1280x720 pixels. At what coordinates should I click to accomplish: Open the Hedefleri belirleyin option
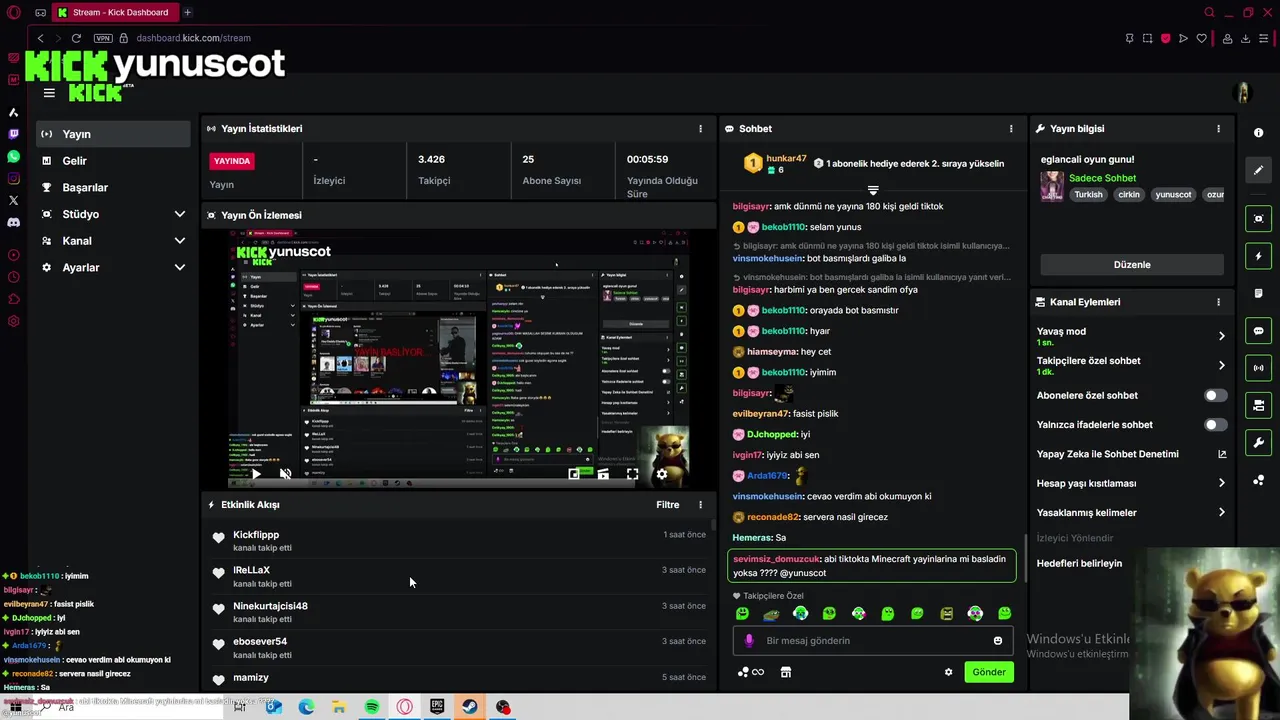pyautogui.click(x=1079, y=564)
